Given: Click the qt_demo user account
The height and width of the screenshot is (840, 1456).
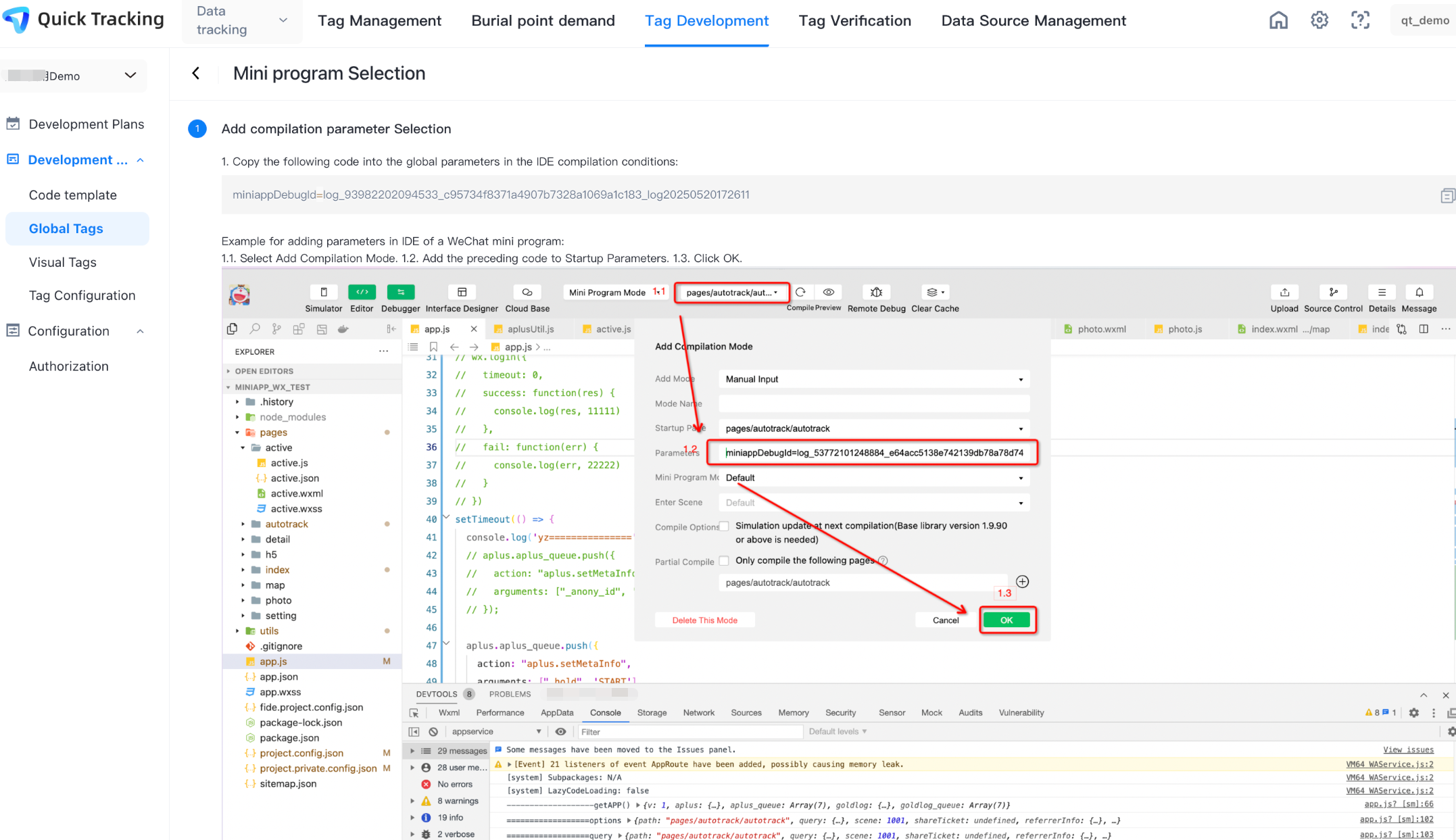Looking at the screenshot, I should tap(1424, 20).
